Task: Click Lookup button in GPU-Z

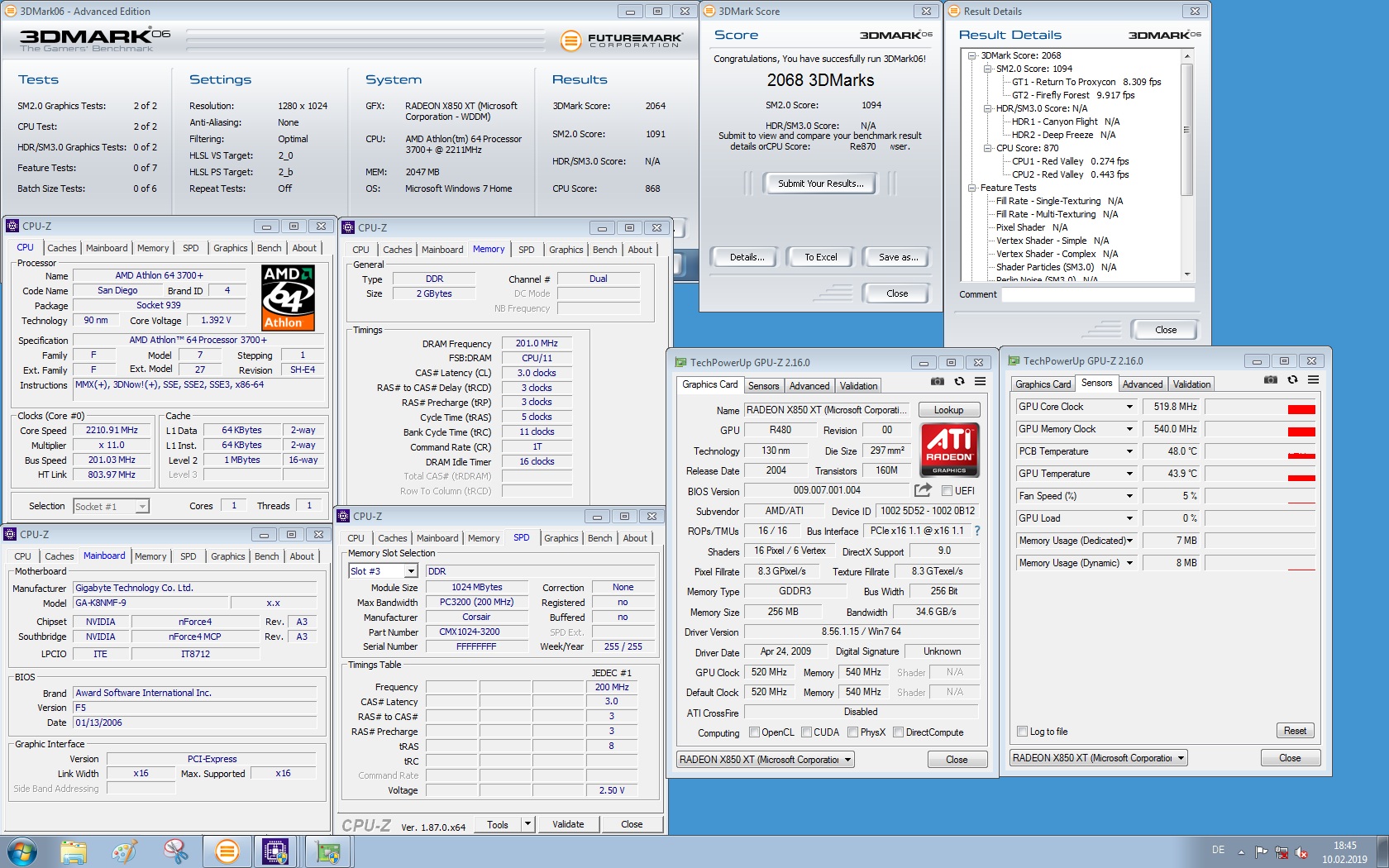Action: pos(948,410)
